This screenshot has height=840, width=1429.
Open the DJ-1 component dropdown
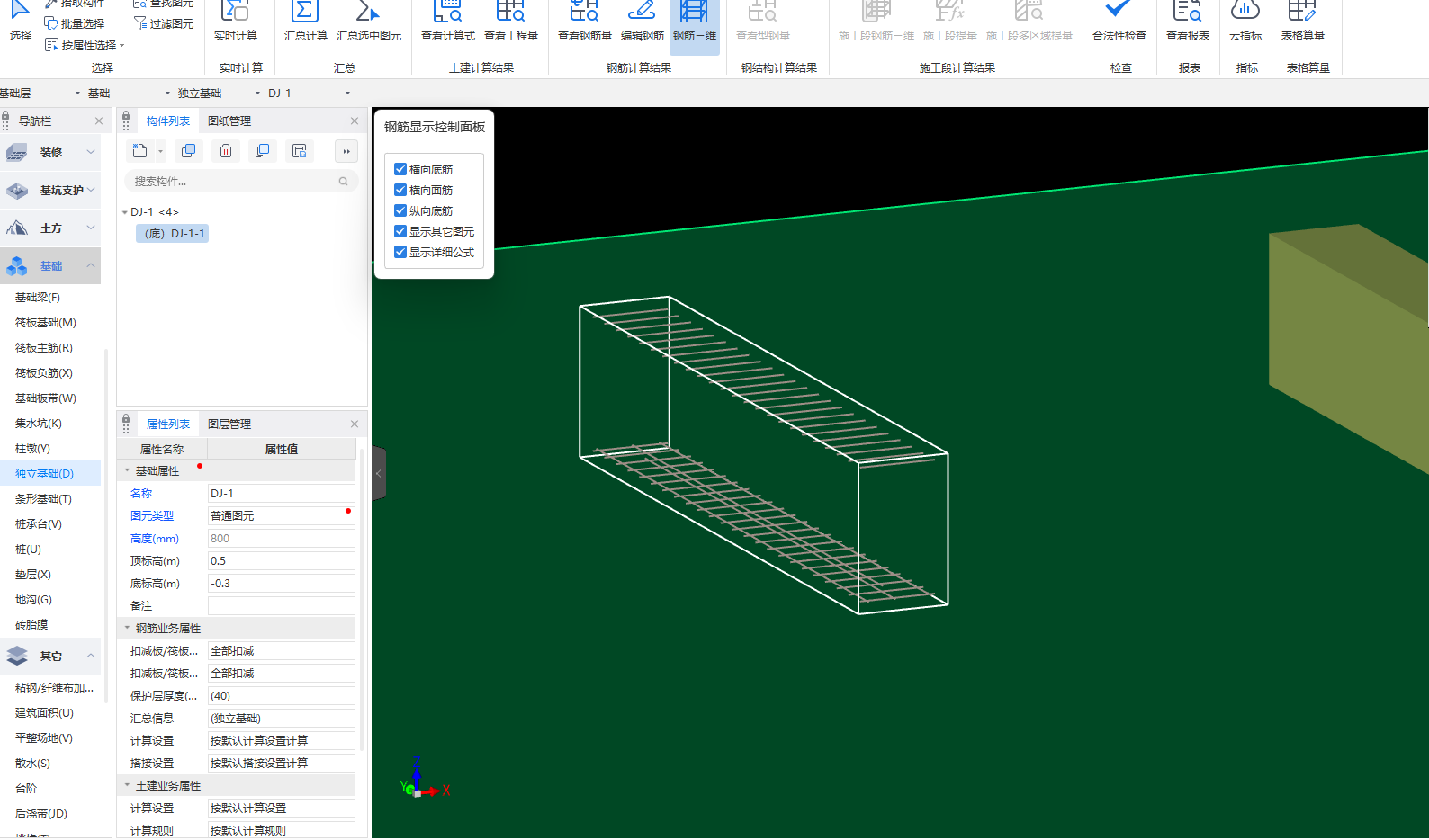[347, 94]
